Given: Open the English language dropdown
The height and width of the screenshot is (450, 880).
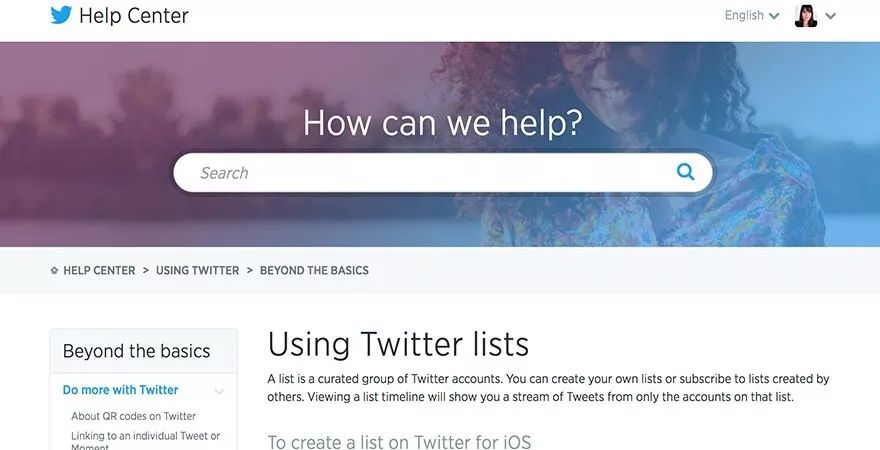Looking at the screenshot, I should 752,15.
